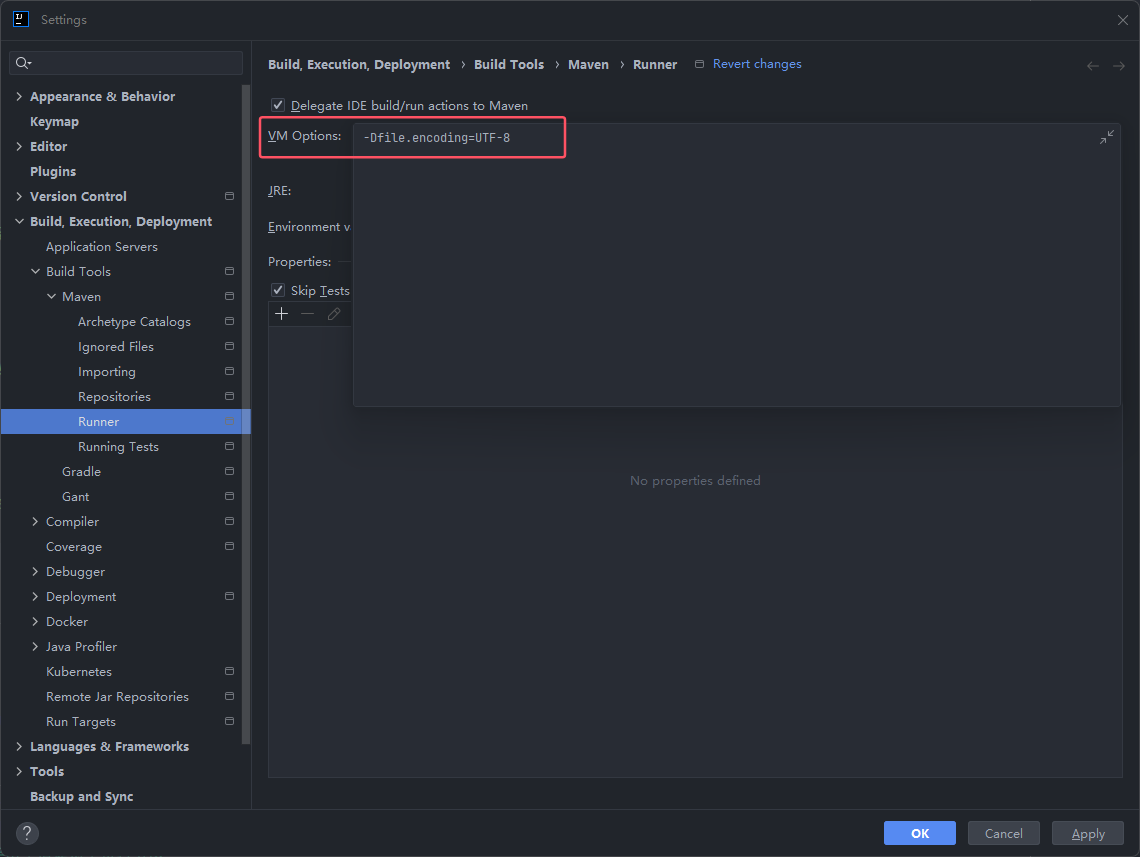
Task: Click the project-level icon beside Gant
Action: (x=229, y=496)
